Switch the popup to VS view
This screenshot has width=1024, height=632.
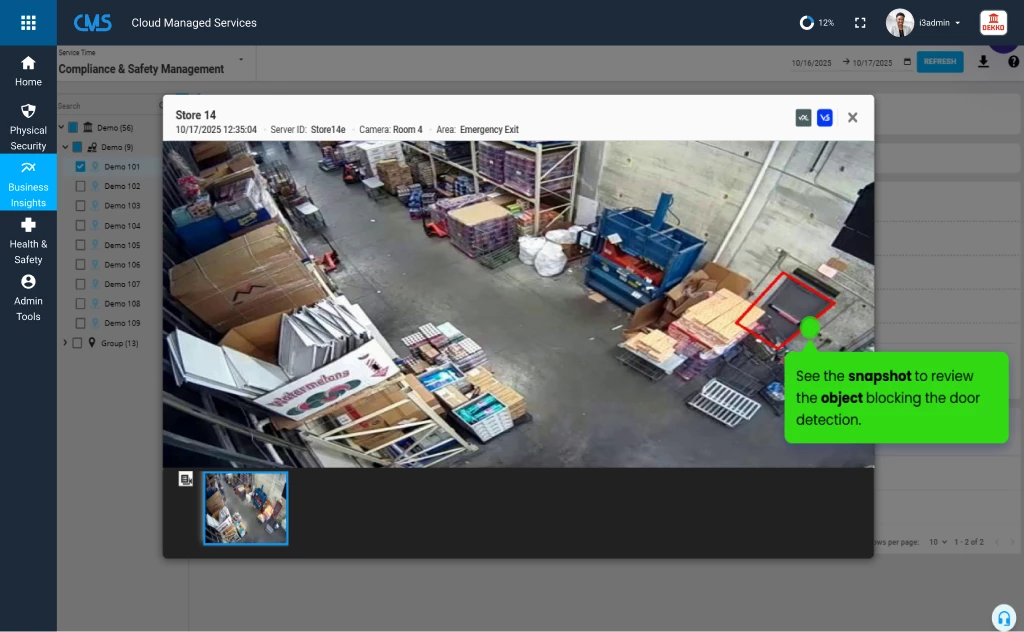[x=824, y=117]
